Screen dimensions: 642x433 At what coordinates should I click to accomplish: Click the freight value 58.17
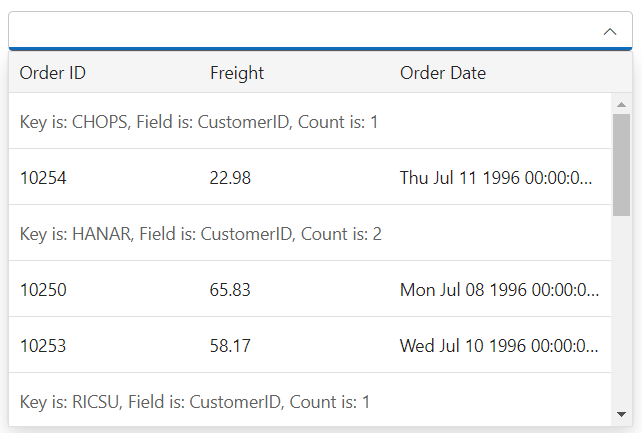(230, 345)
